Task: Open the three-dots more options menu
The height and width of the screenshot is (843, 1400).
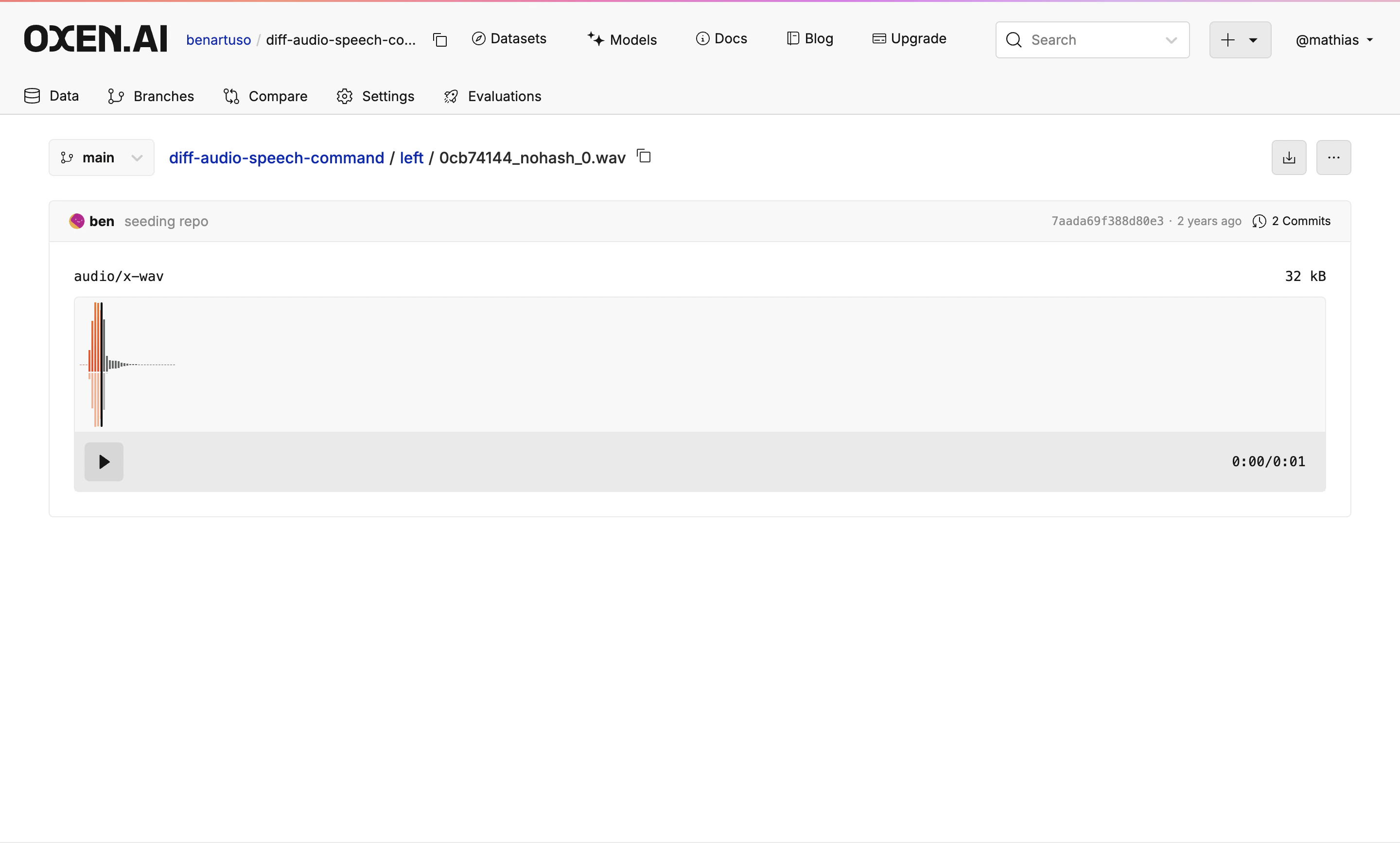Action: [1333, 158]
